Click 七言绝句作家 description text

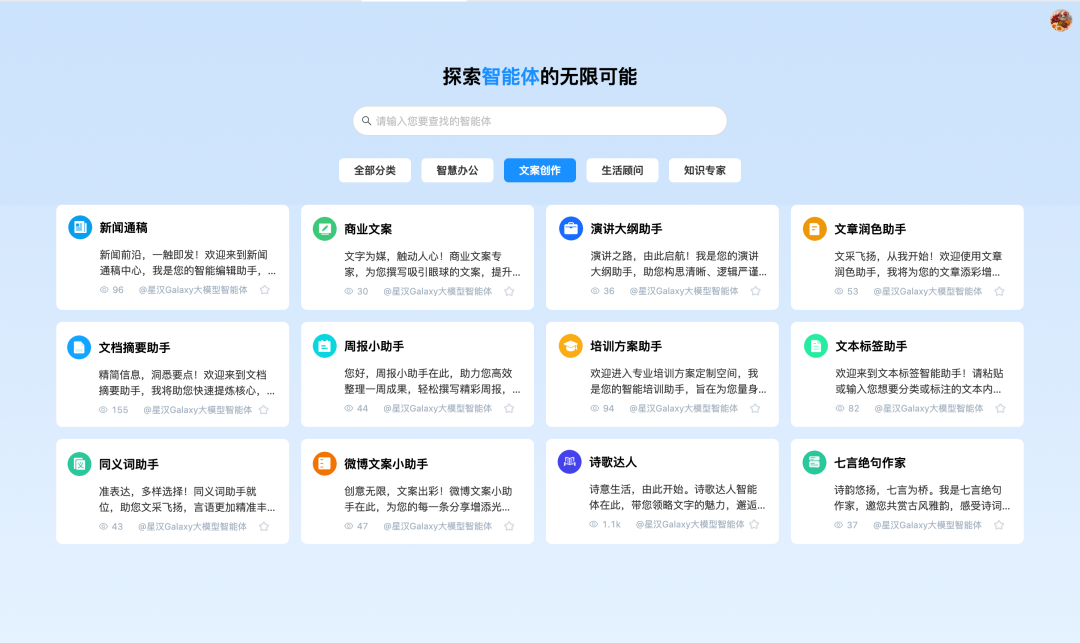click(922, 498)
